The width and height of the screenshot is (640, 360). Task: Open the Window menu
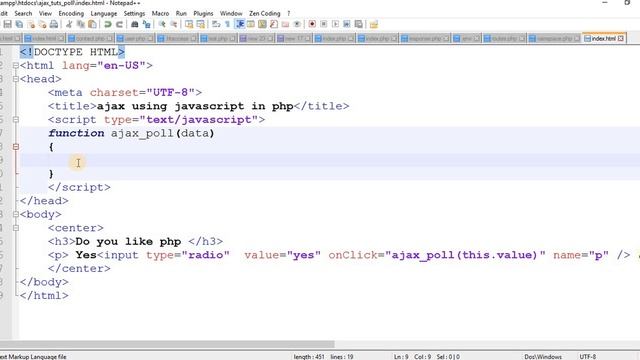click(231, 13)
